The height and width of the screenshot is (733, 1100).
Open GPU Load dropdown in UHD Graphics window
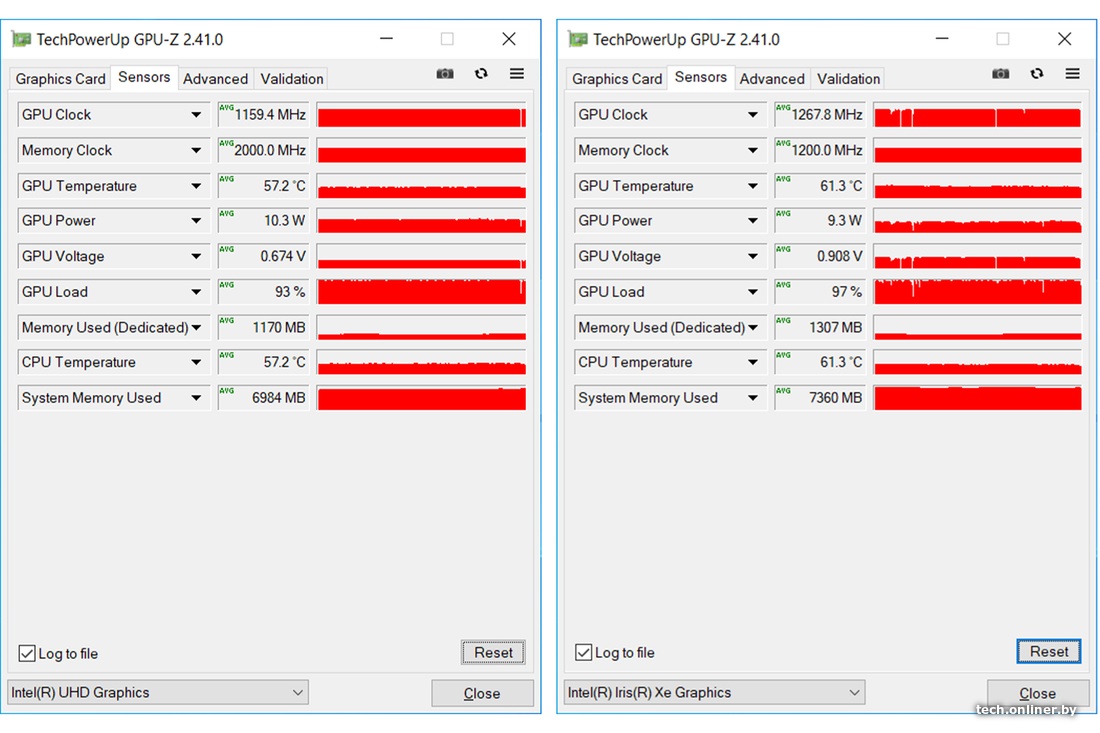coord(114,292)
